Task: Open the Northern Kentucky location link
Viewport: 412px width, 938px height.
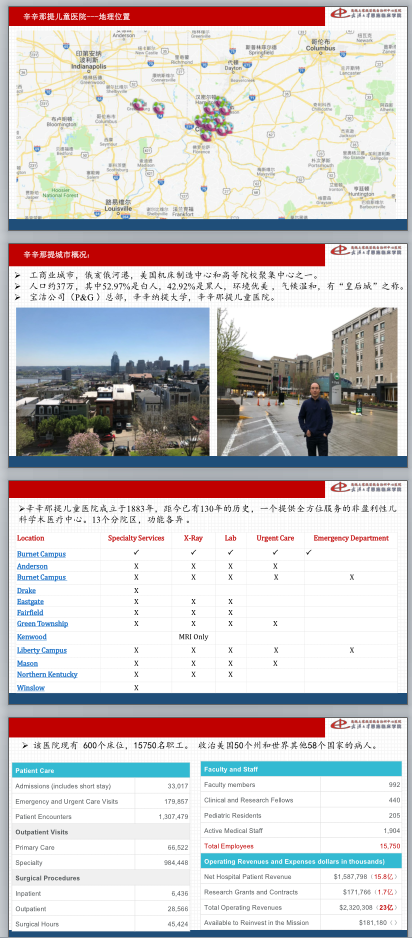Action: (47, 674)
